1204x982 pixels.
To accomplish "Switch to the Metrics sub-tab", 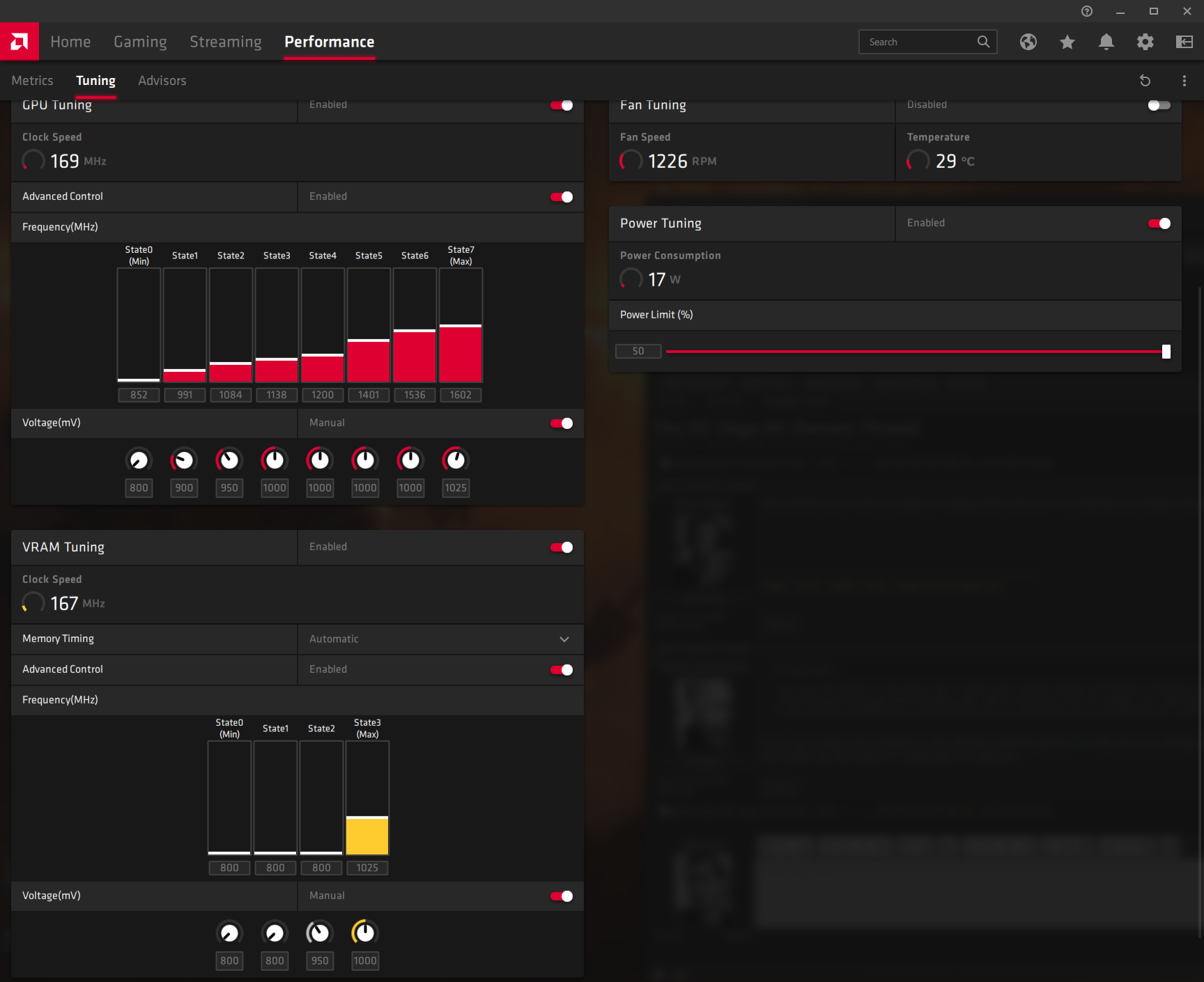I will pyautogui.click(x=32, y=81).
